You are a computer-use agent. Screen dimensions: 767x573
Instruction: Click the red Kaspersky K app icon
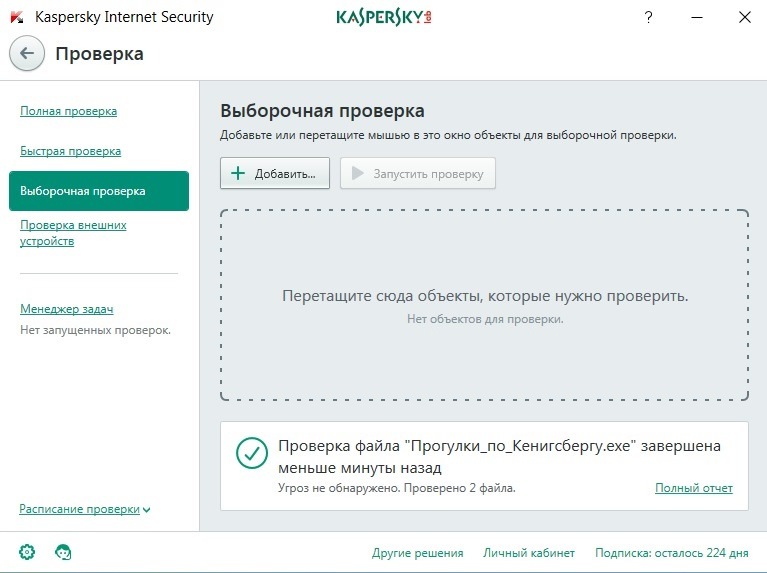pyautogui.click(x=17, y=18)
